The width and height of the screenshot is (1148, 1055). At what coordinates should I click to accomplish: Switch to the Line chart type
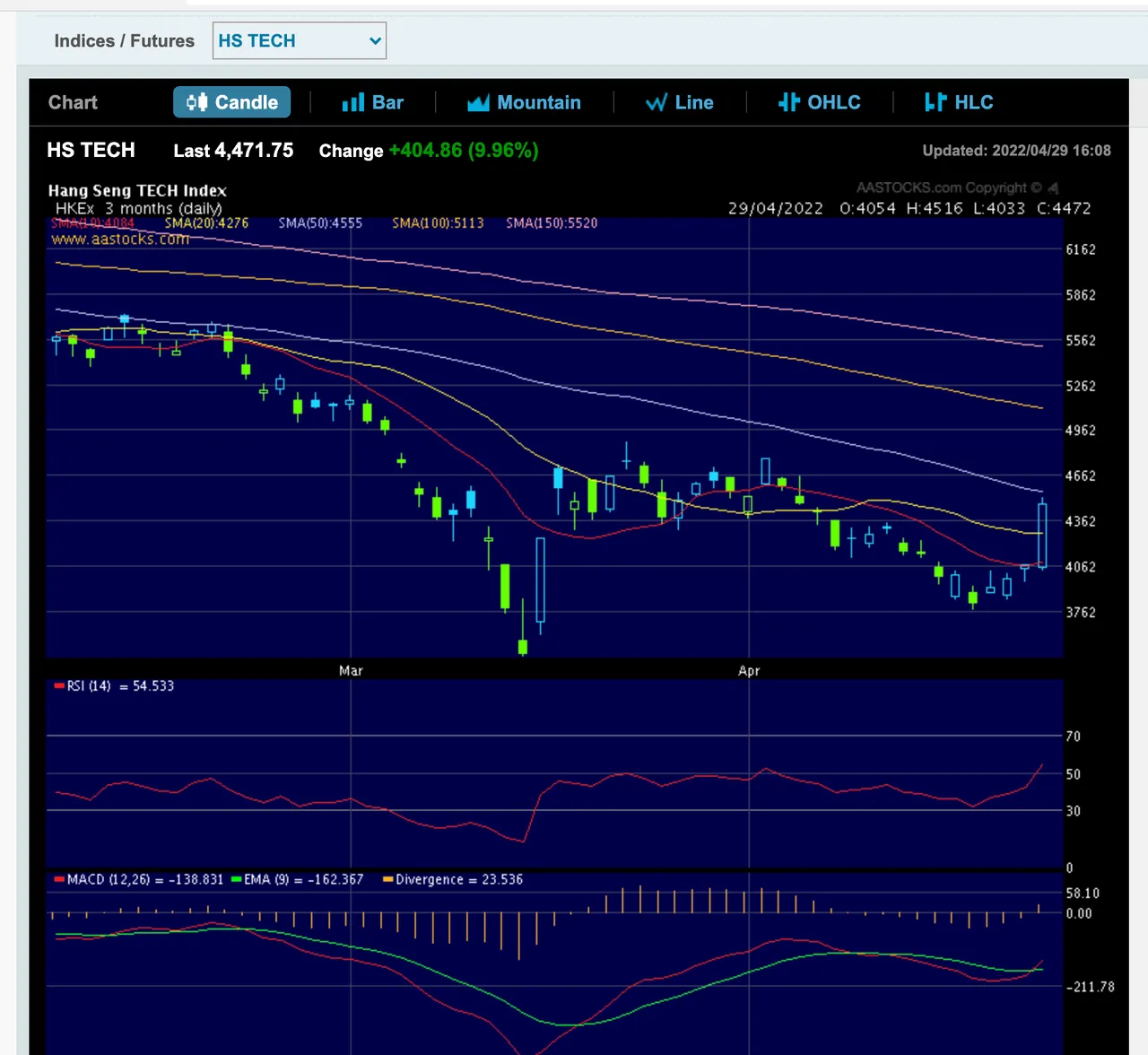(680, 102)
